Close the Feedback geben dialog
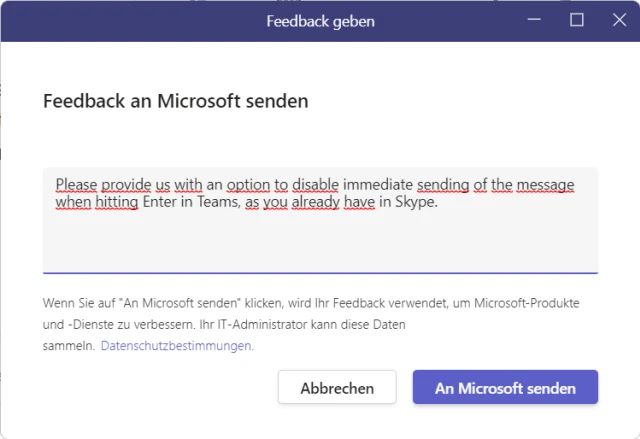The height and width of the screenshot is (439, 640). click(619, 20)
